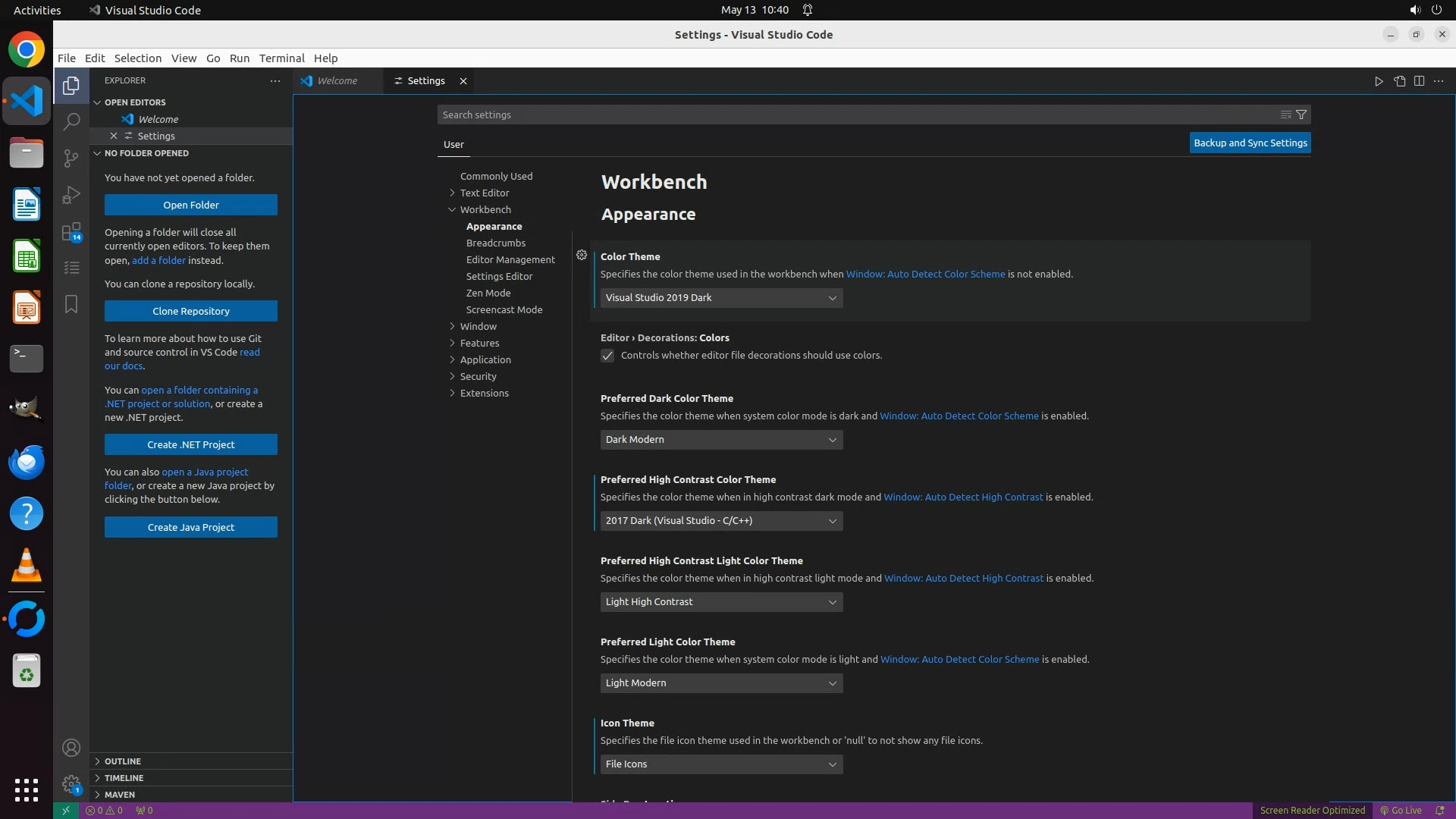Open the Source Control view
This screenshot has height=819, width=1456.
71,158
